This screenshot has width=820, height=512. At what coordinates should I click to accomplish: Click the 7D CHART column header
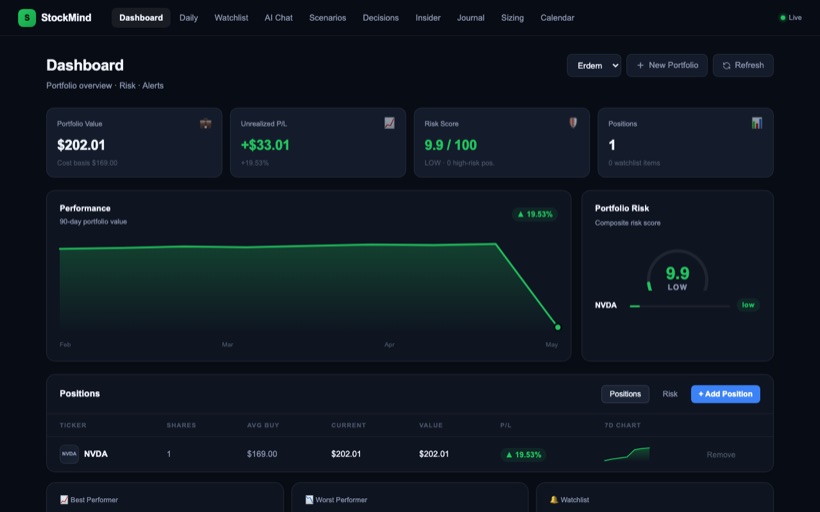[x=622, y=425]
